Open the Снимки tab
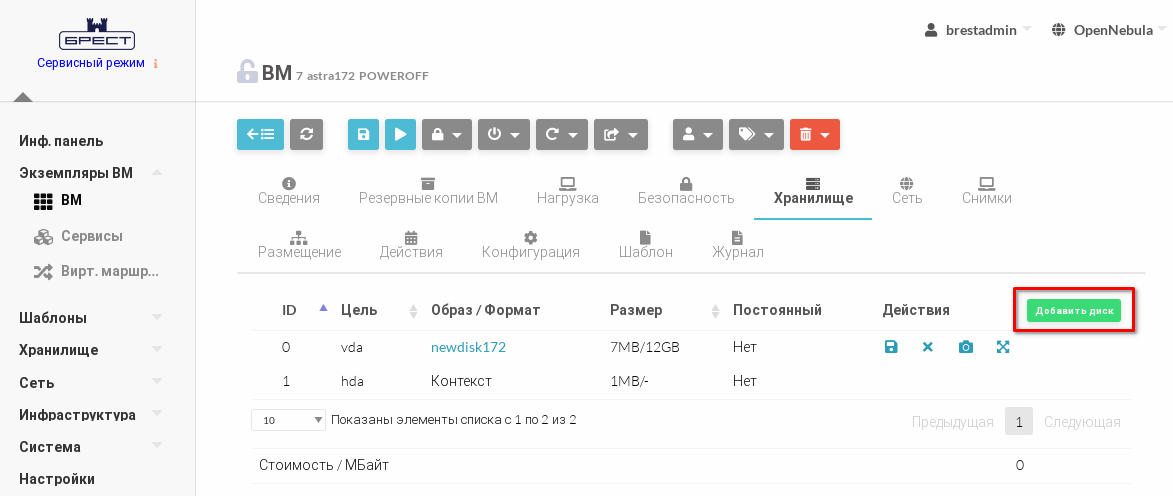The image size is (1173, 496). click(x=986, y=190)
